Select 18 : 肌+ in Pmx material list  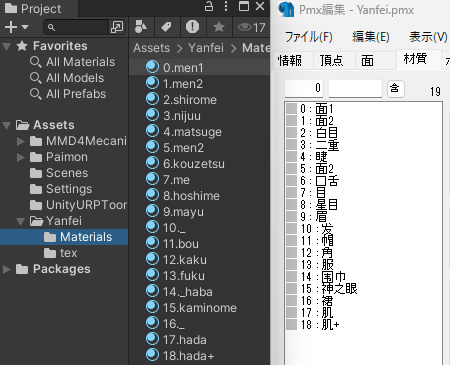point(363,325)
